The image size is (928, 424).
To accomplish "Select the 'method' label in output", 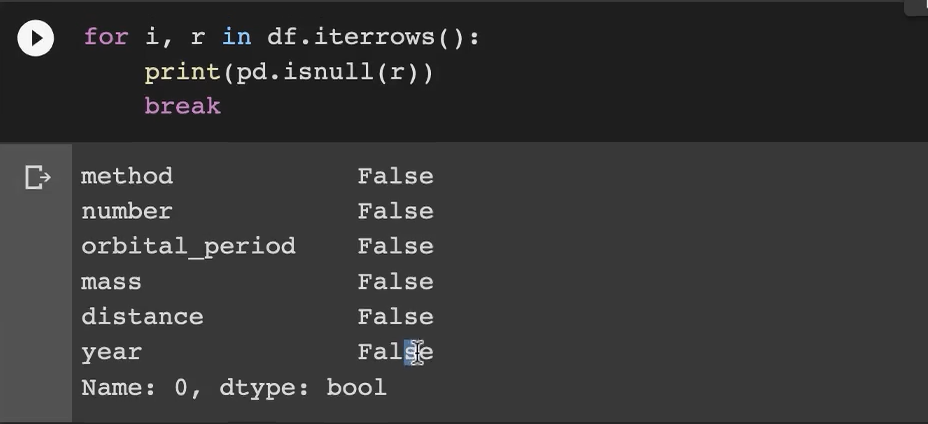I will [127, 176].
